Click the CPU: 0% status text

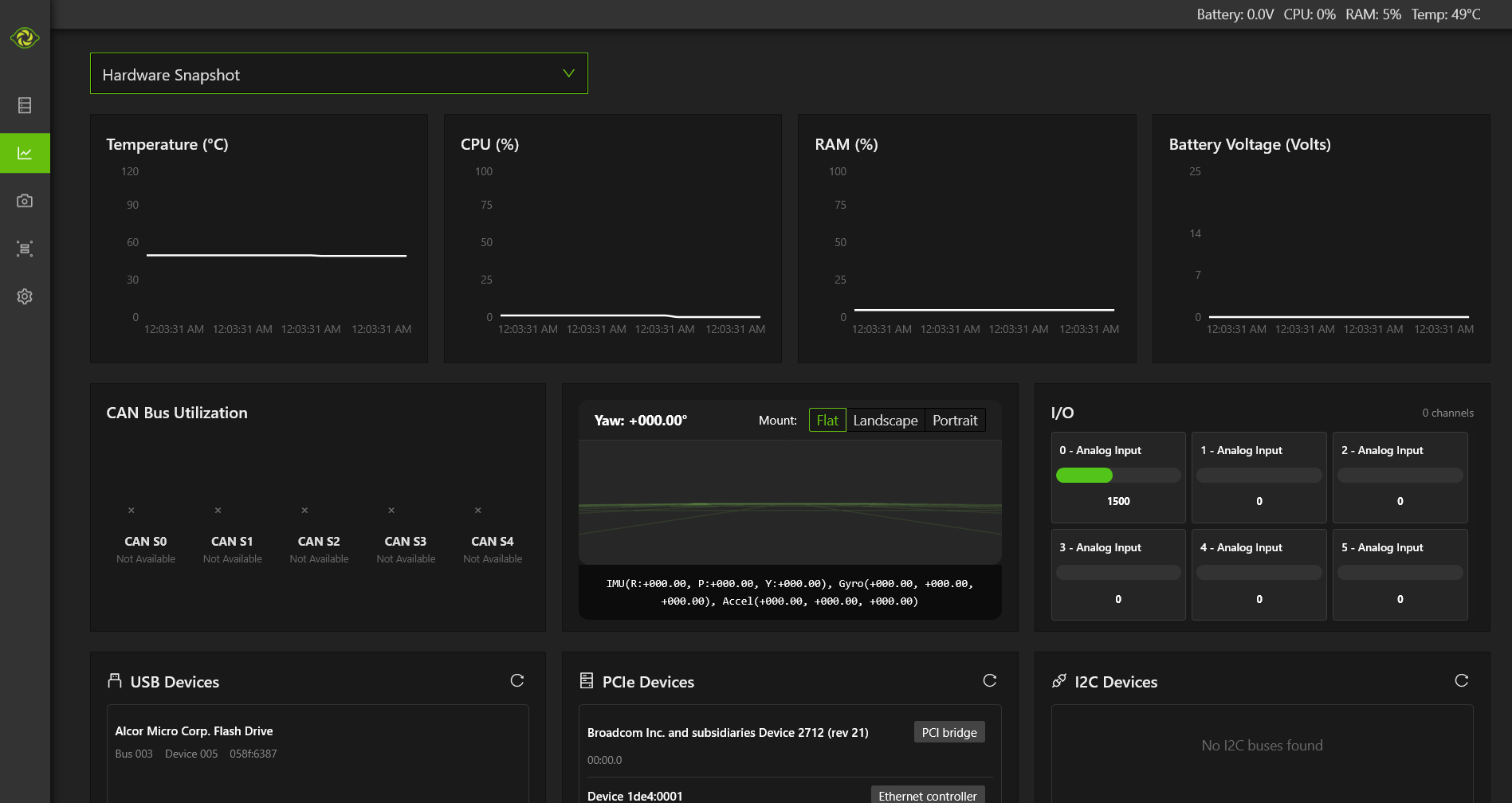pos(1310,14)
